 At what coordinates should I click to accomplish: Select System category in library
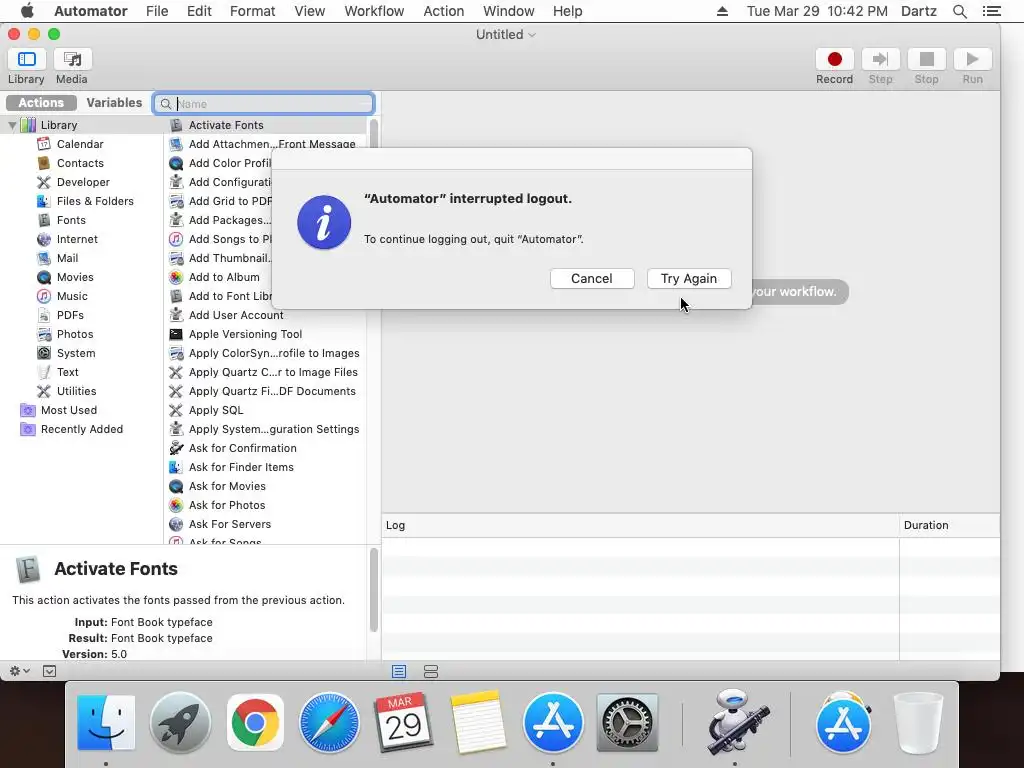(76, 353)
